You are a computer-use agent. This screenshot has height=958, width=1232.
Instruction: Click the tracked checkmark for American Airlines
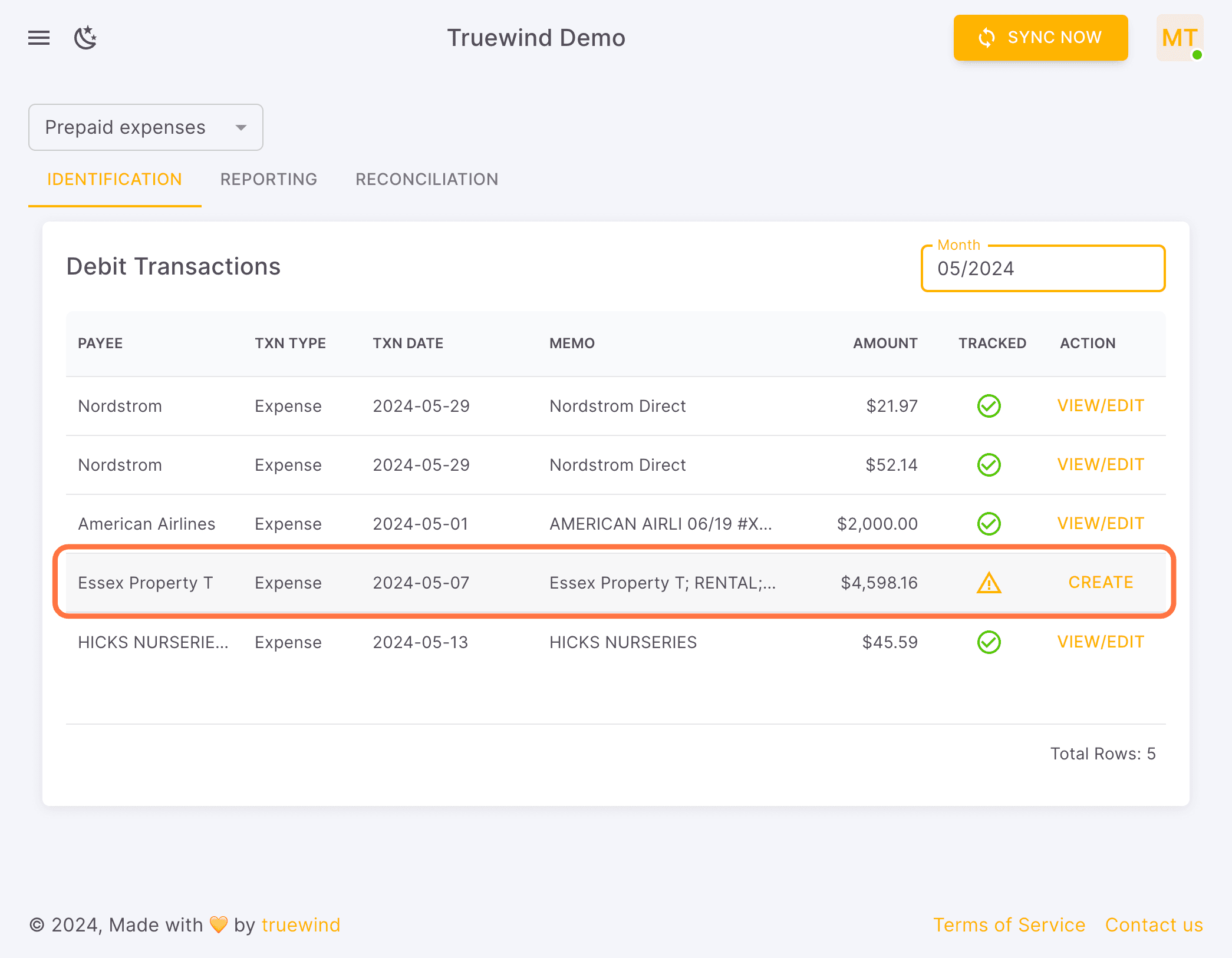point(989,523)
